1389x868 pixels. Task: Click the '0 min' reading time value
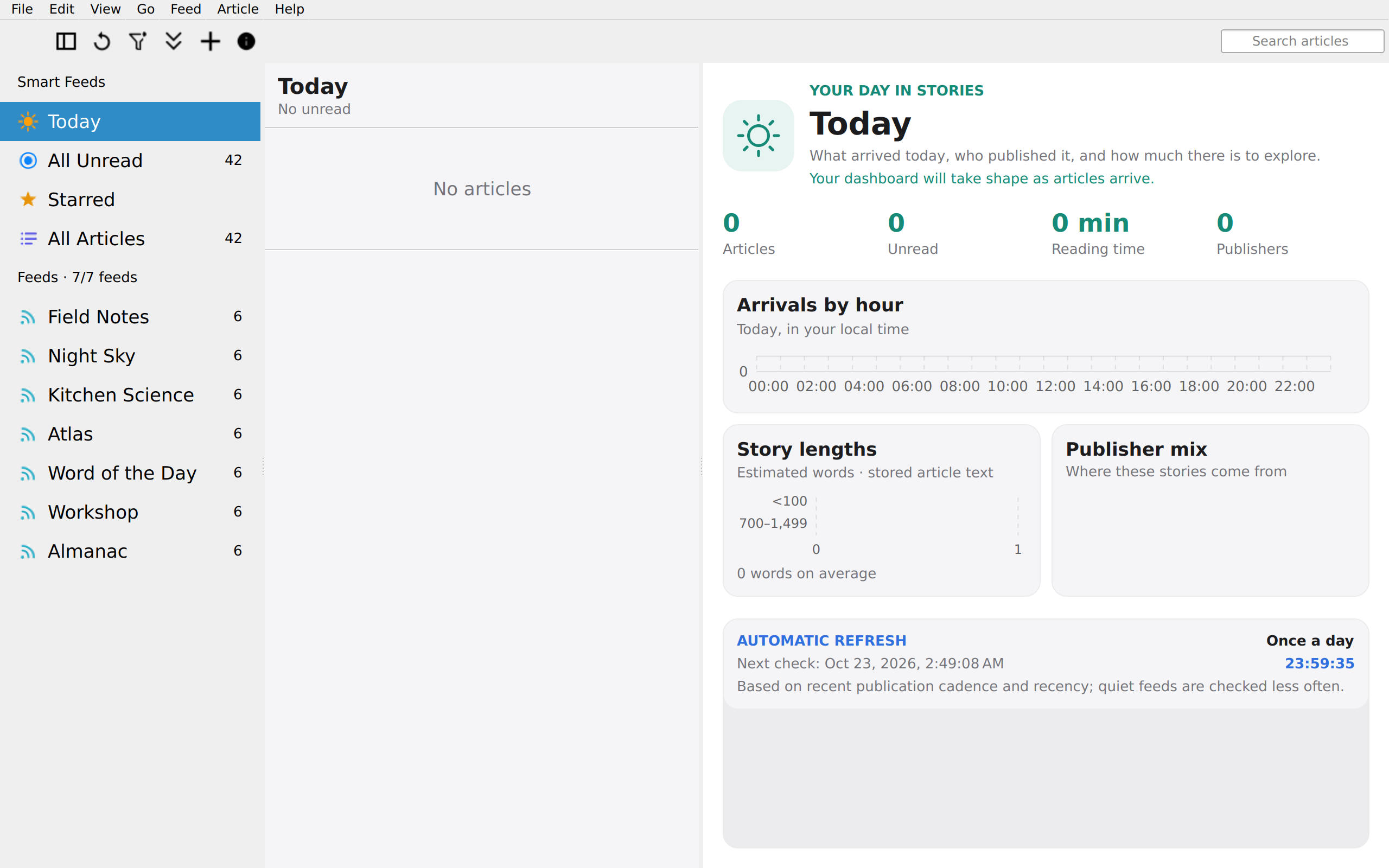point(1090,223)
